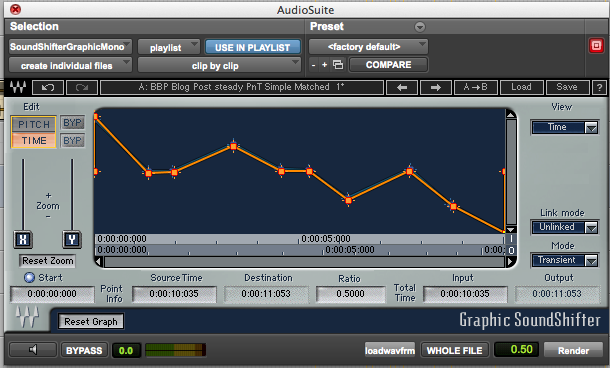Click the Source Time field
Image resolution: width=610 pixels, height=368 pixels.
pyautogui.click(x=174, y=294)
